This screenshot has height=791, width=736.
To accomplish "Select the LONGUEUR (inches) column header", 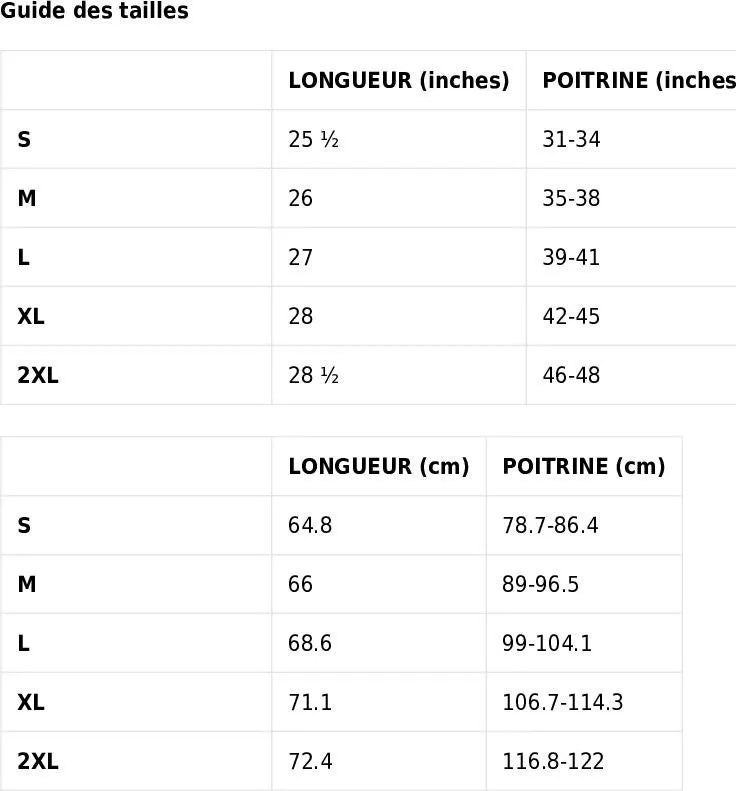I will point(399,80).
